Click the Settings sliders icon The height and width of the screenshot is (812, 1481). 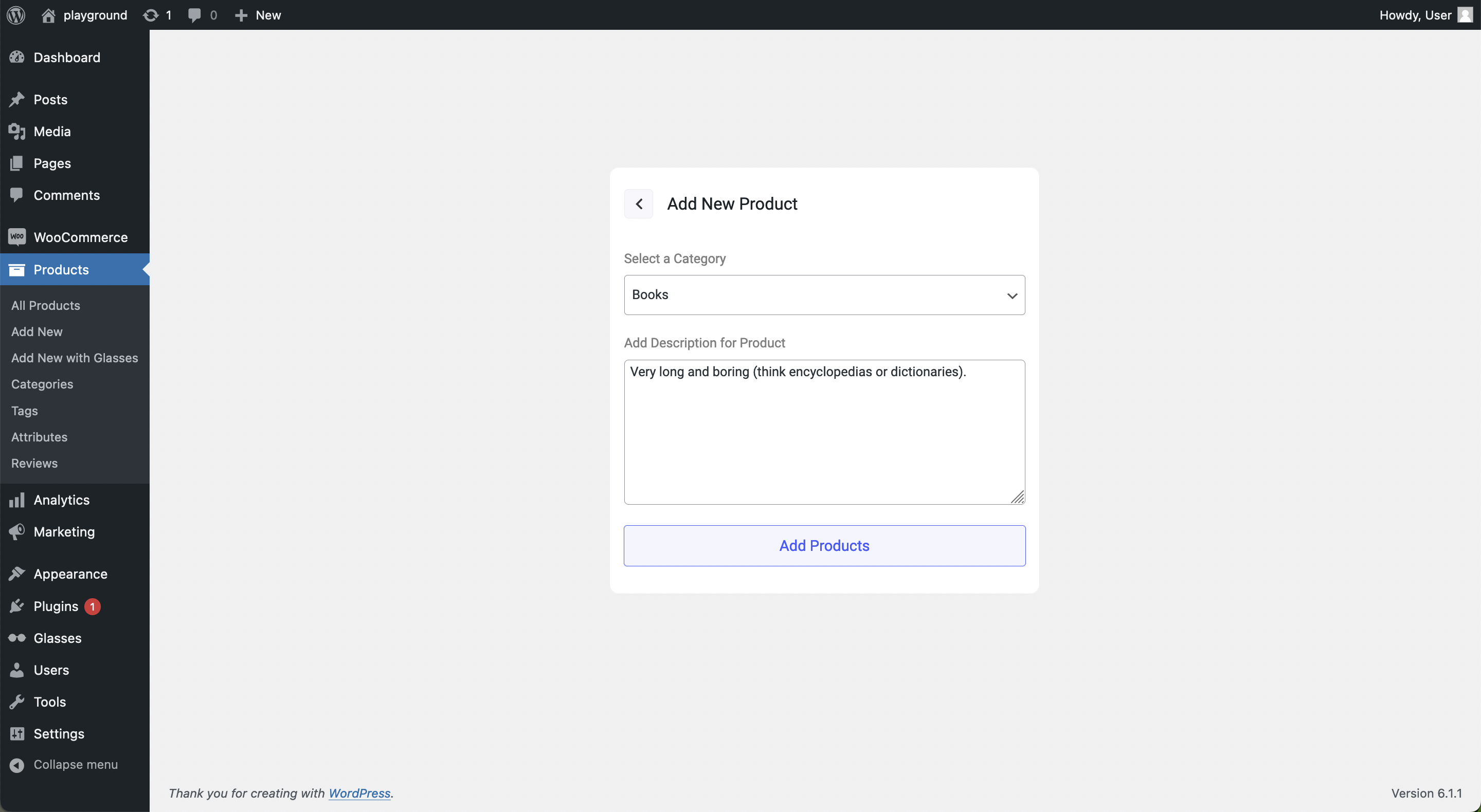[16, 733]
